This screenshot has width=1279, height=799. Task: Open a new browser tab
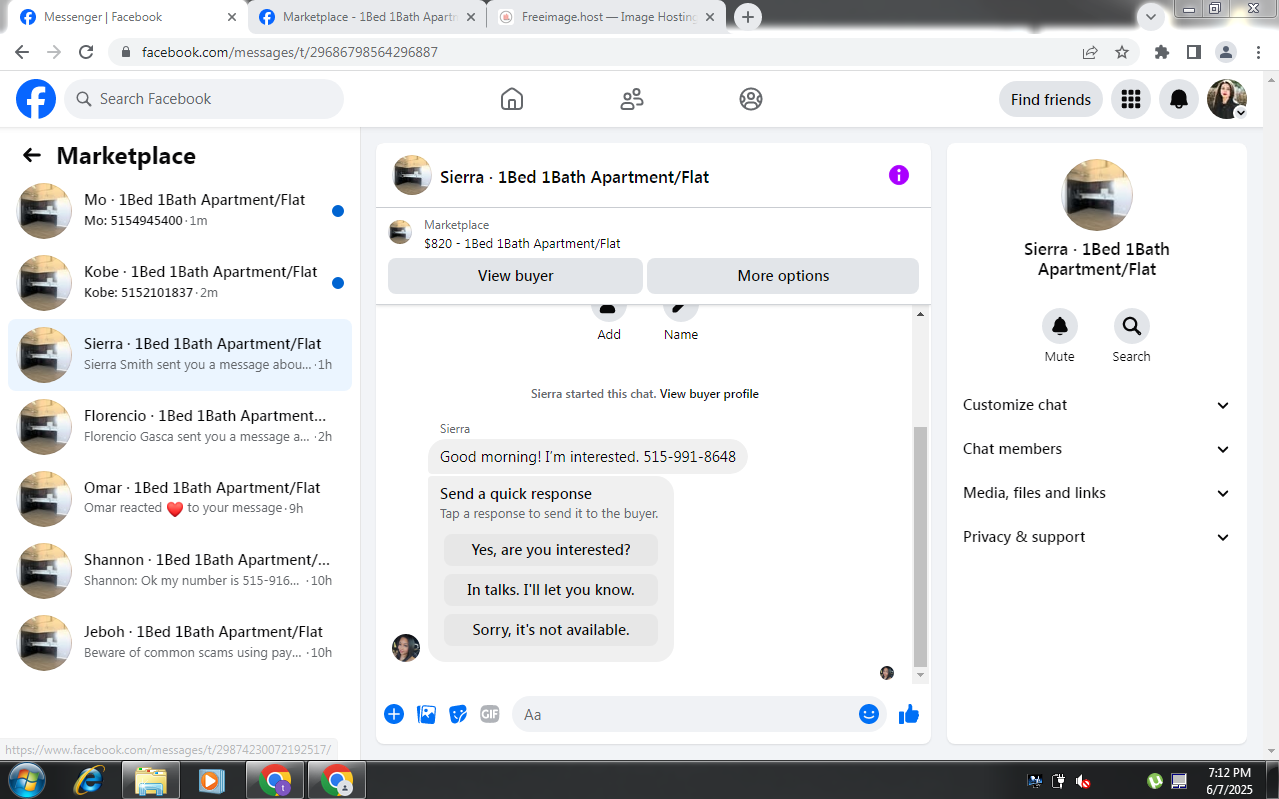click(747, 17)
